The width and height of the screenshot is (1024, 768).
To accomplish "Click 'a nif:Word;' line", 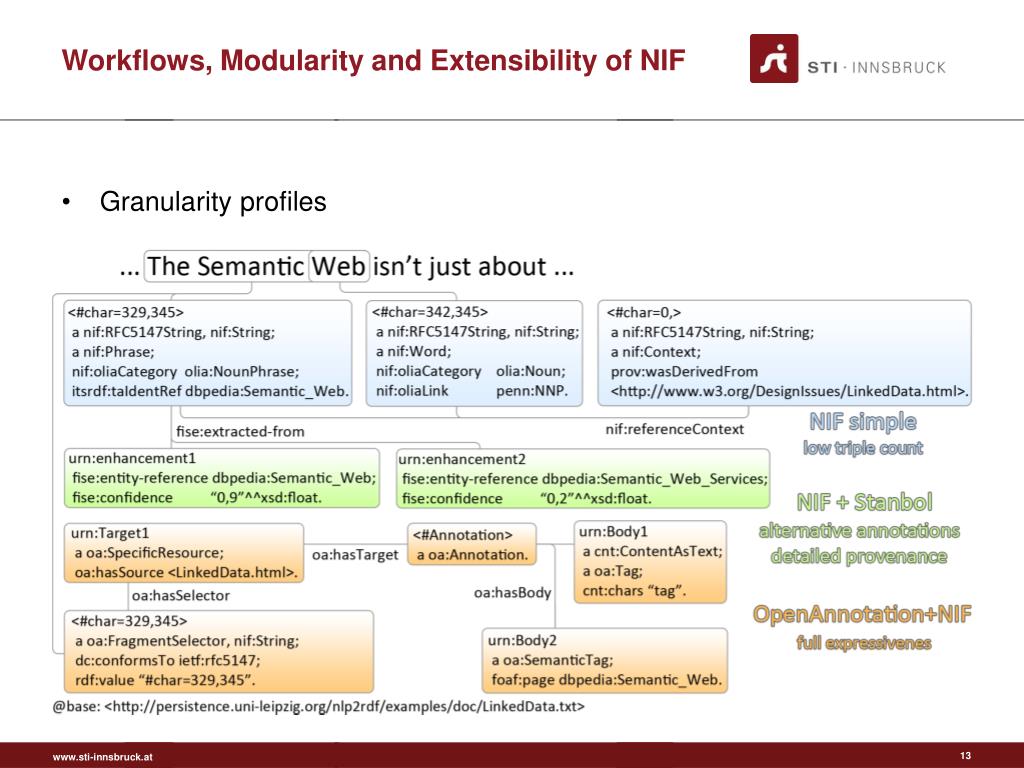I will 413,351.
